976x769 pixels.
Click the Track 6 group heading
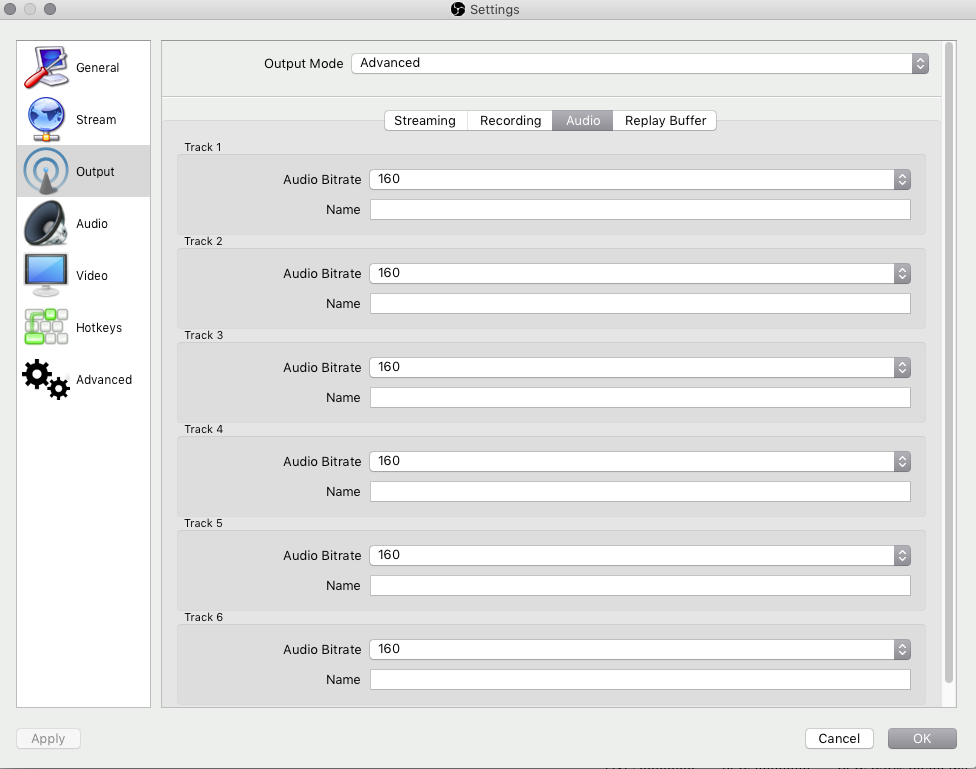(204, 617)
